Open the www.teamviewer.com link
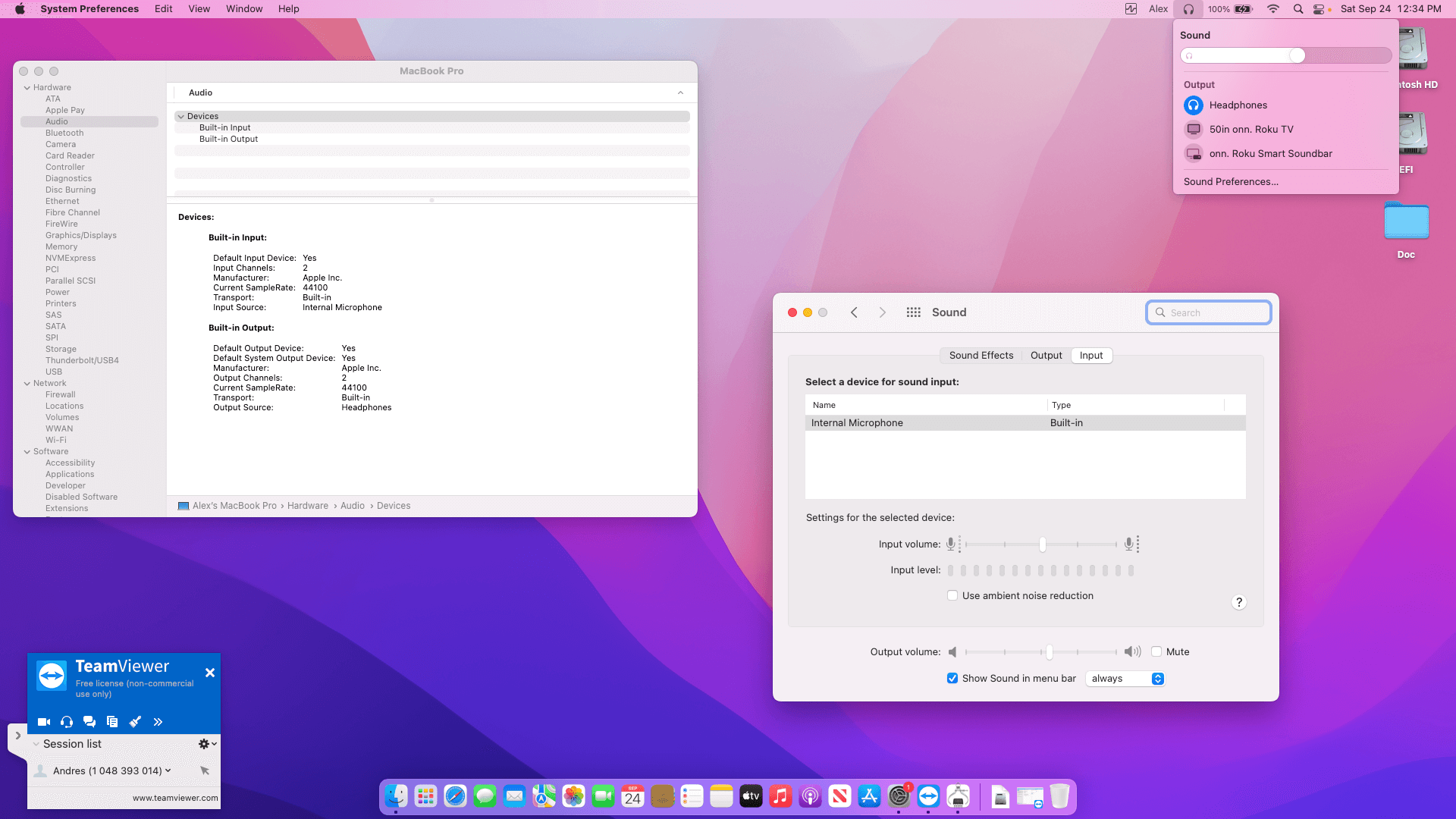Viewport: 1456px width, 819px height. [x=175, y=798]
